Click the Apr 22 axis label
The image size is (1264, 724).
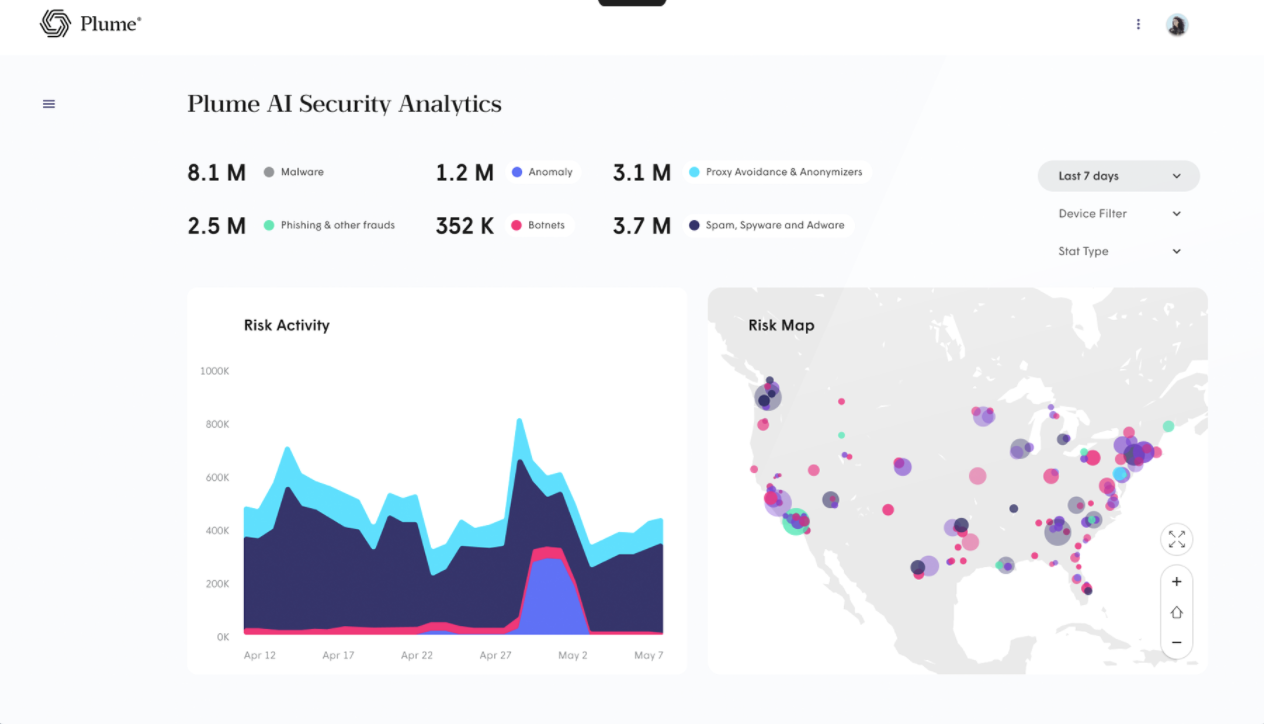pyautogui.click(x=417, y=656)
